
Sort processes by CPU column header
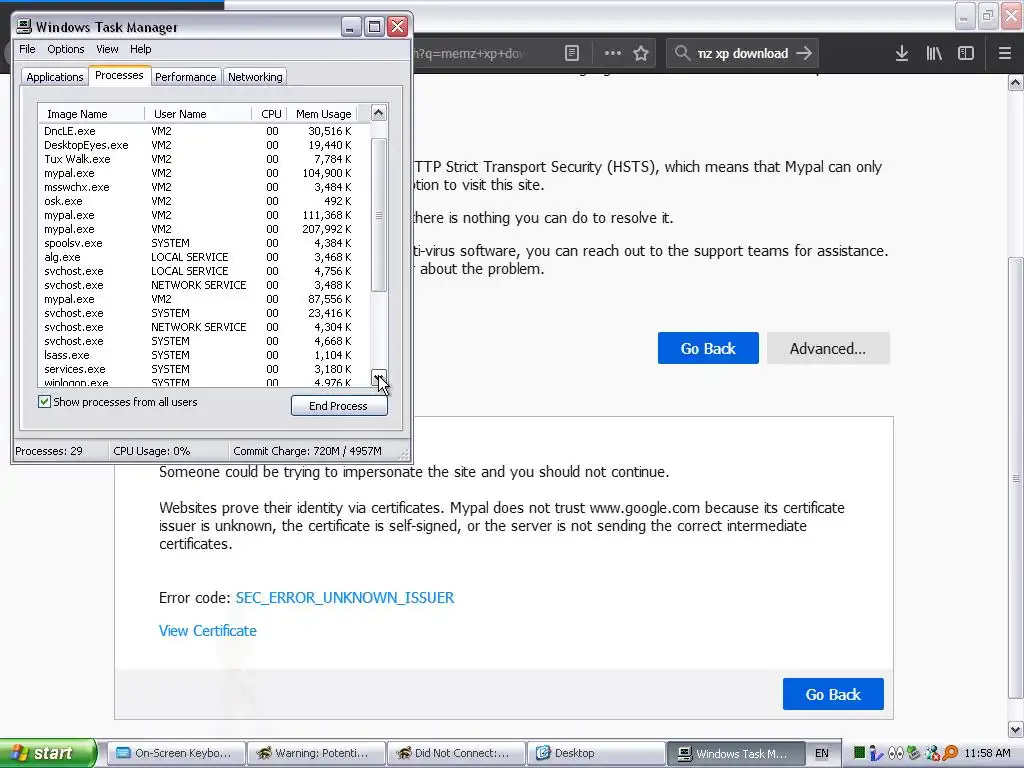[270, 114]
